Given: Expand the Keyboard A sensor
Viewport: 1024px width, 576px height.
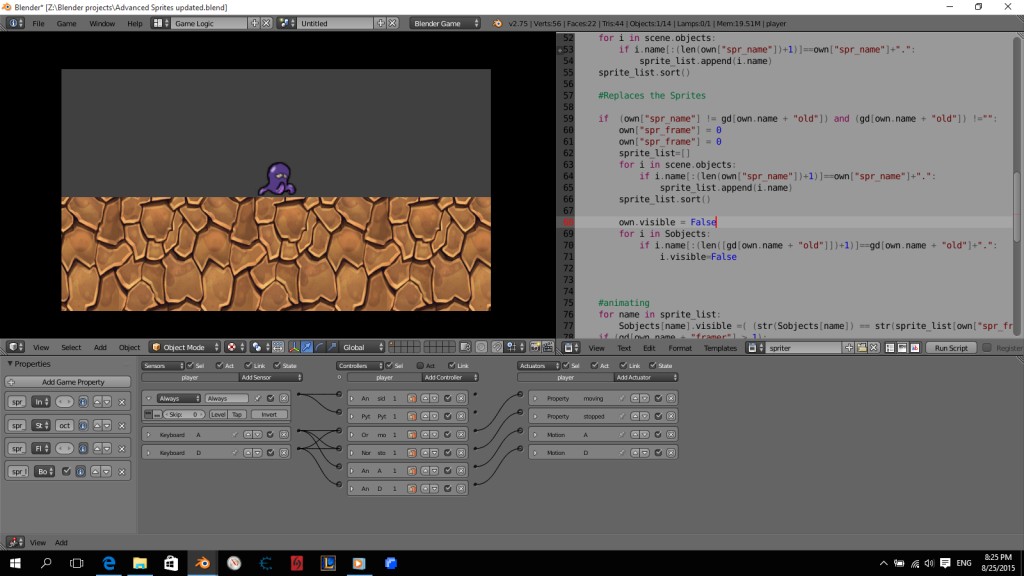Looking at the screenshot, I should [x=150, y=435].
